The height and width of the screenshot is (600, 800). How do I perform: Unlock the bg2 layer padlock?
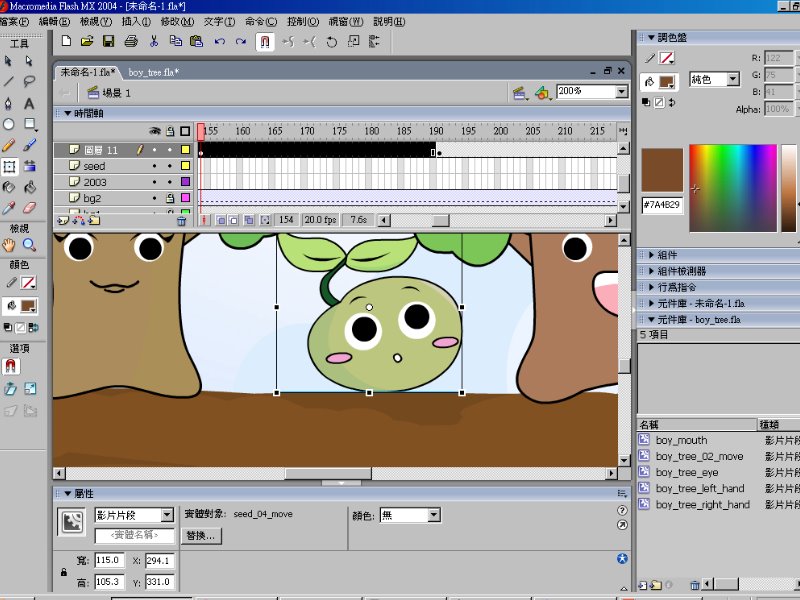tap(170, 198)
